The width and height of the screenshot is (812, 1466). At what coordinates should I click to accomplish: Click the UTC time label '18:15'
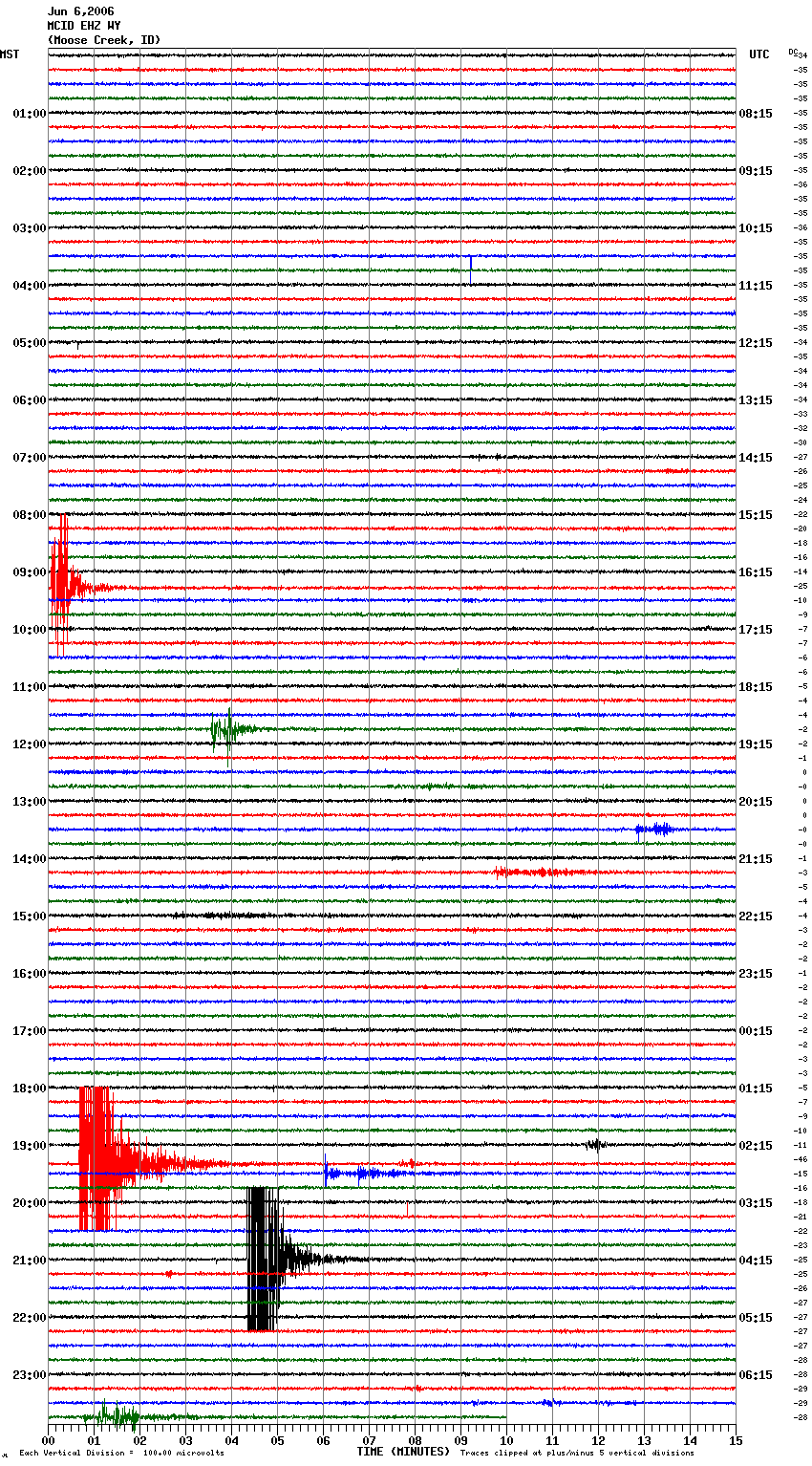click(756, 687)
